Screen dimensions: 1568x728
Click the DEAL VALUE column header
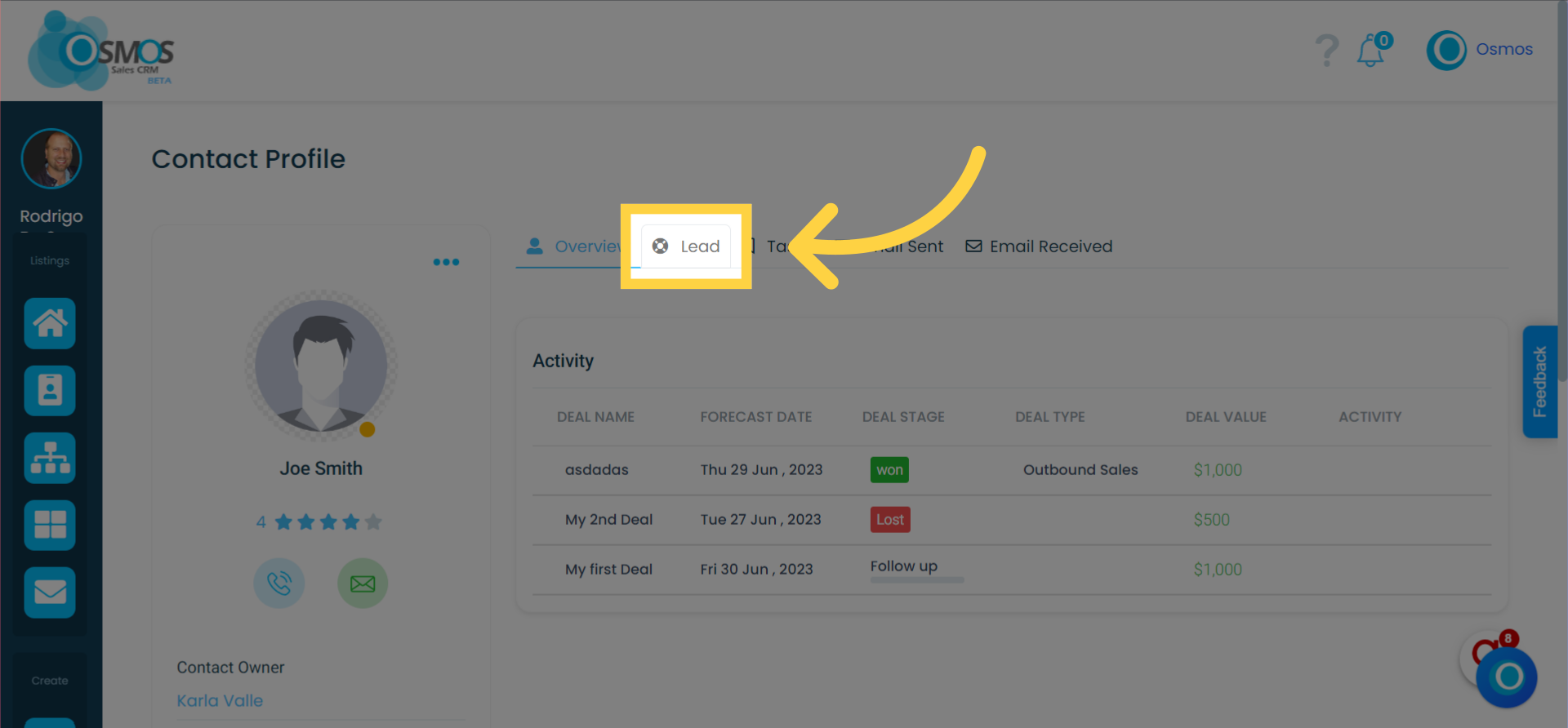point(1226,416)
